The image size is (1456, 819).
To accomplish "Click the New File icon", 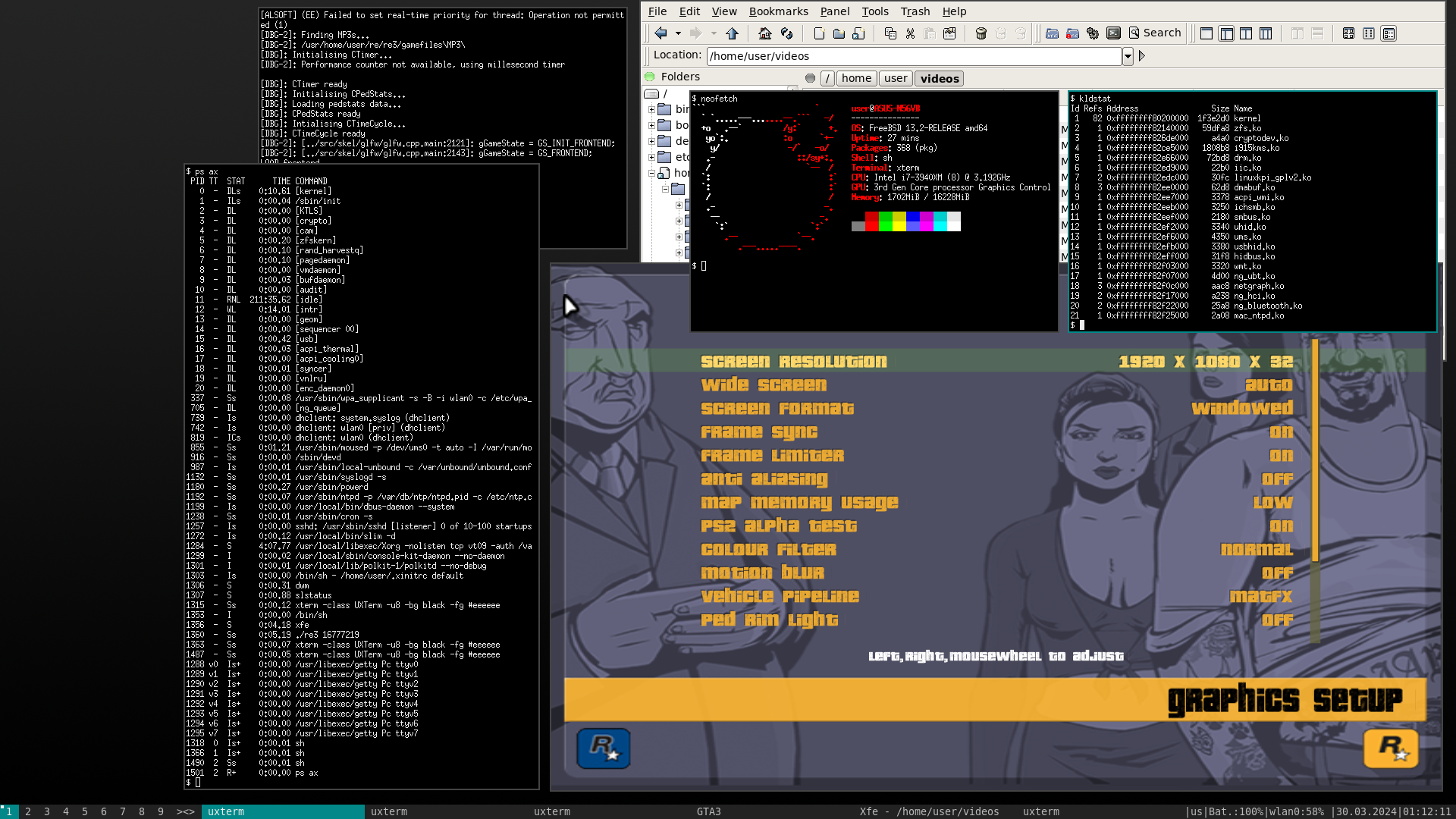I will [x=819, y=33].
